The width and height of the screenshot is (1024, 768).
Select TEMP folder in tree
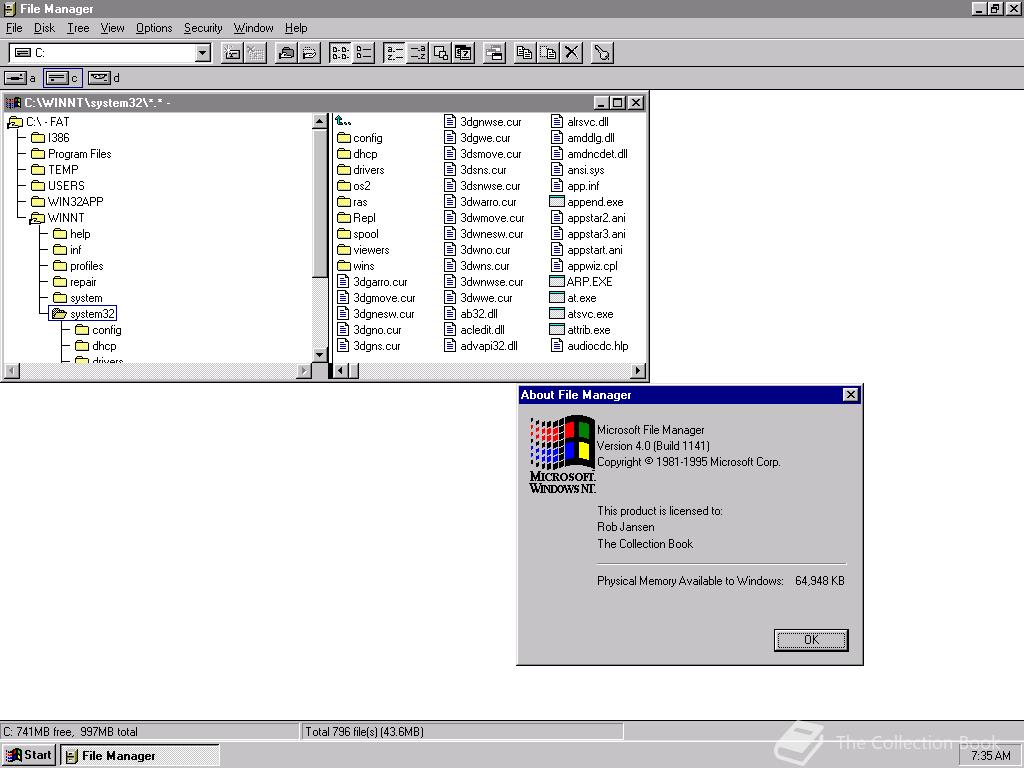[x=54, y=170]
